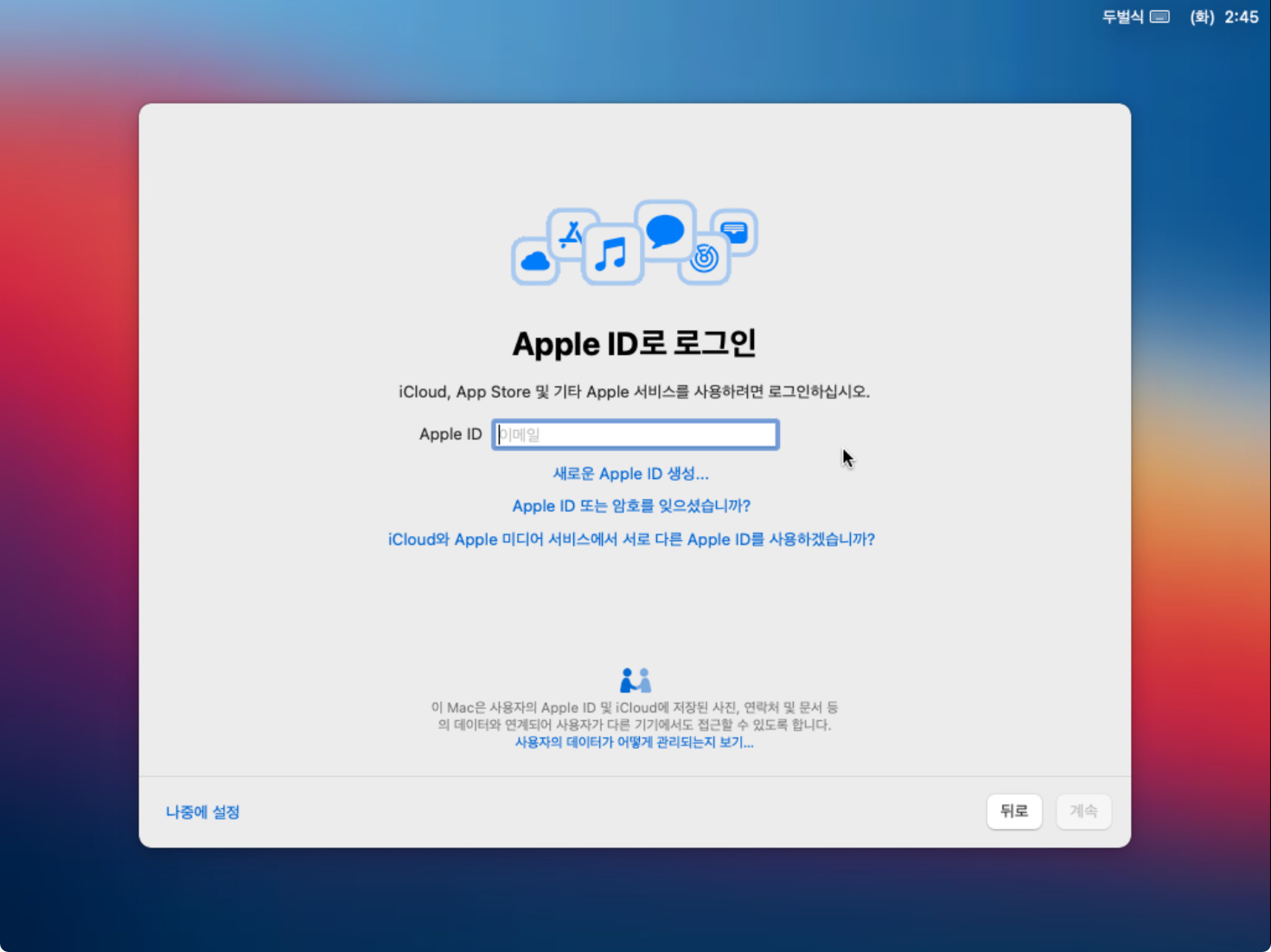The image size is (1271, 952).
Task: Click the Find My radar icon
Action: pos(704,259)
